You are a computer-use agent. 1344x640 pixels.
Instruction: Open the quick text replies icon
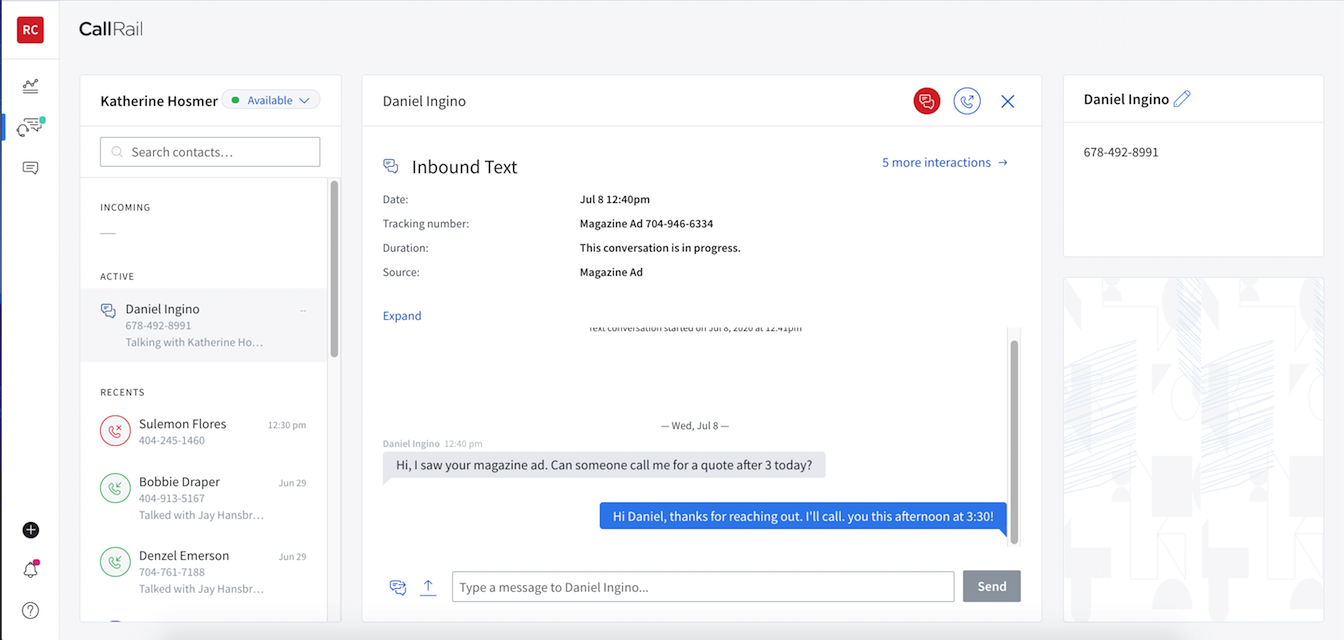[398, 587]
